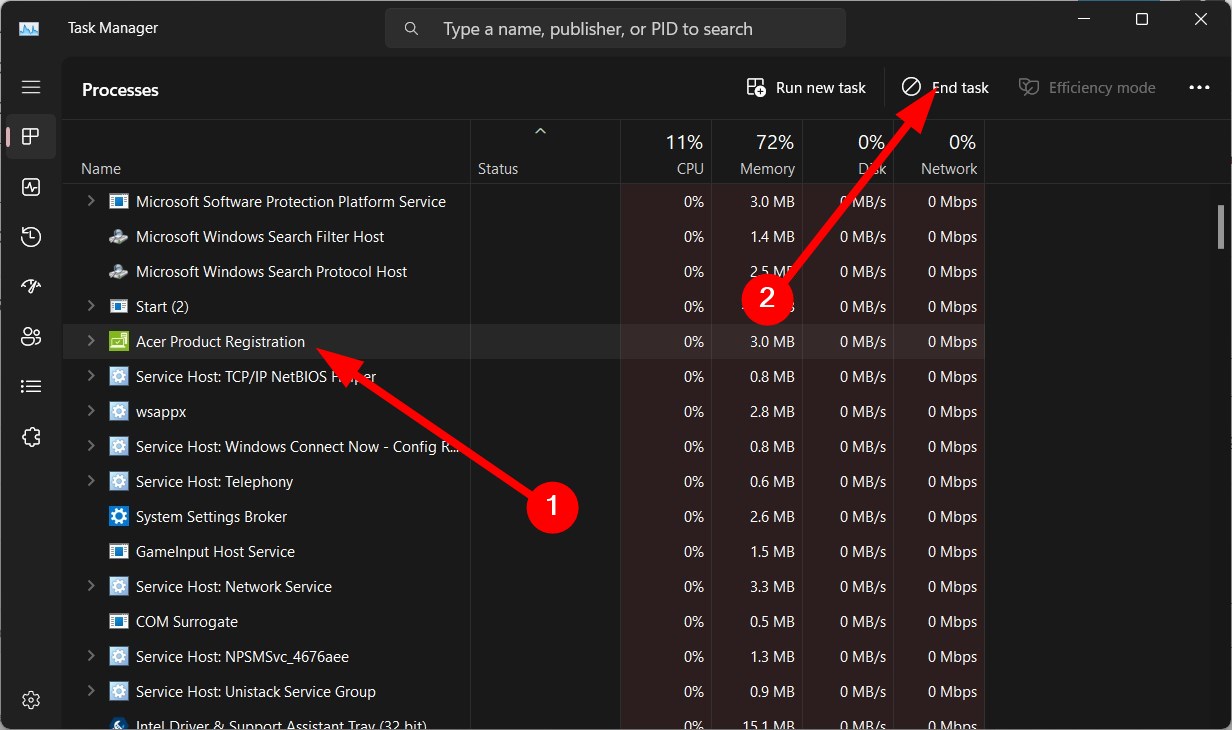Click the Acer Product Registration icon

(119, 342)
